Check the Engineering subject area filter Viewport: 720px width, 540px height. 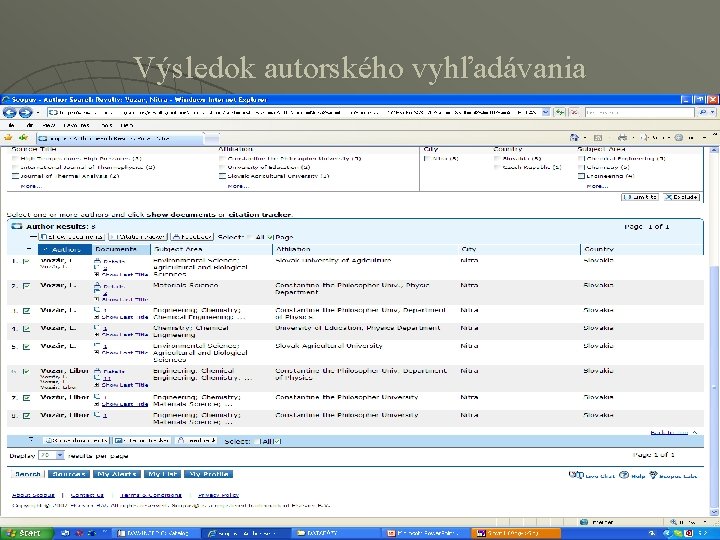pos(581,176)
